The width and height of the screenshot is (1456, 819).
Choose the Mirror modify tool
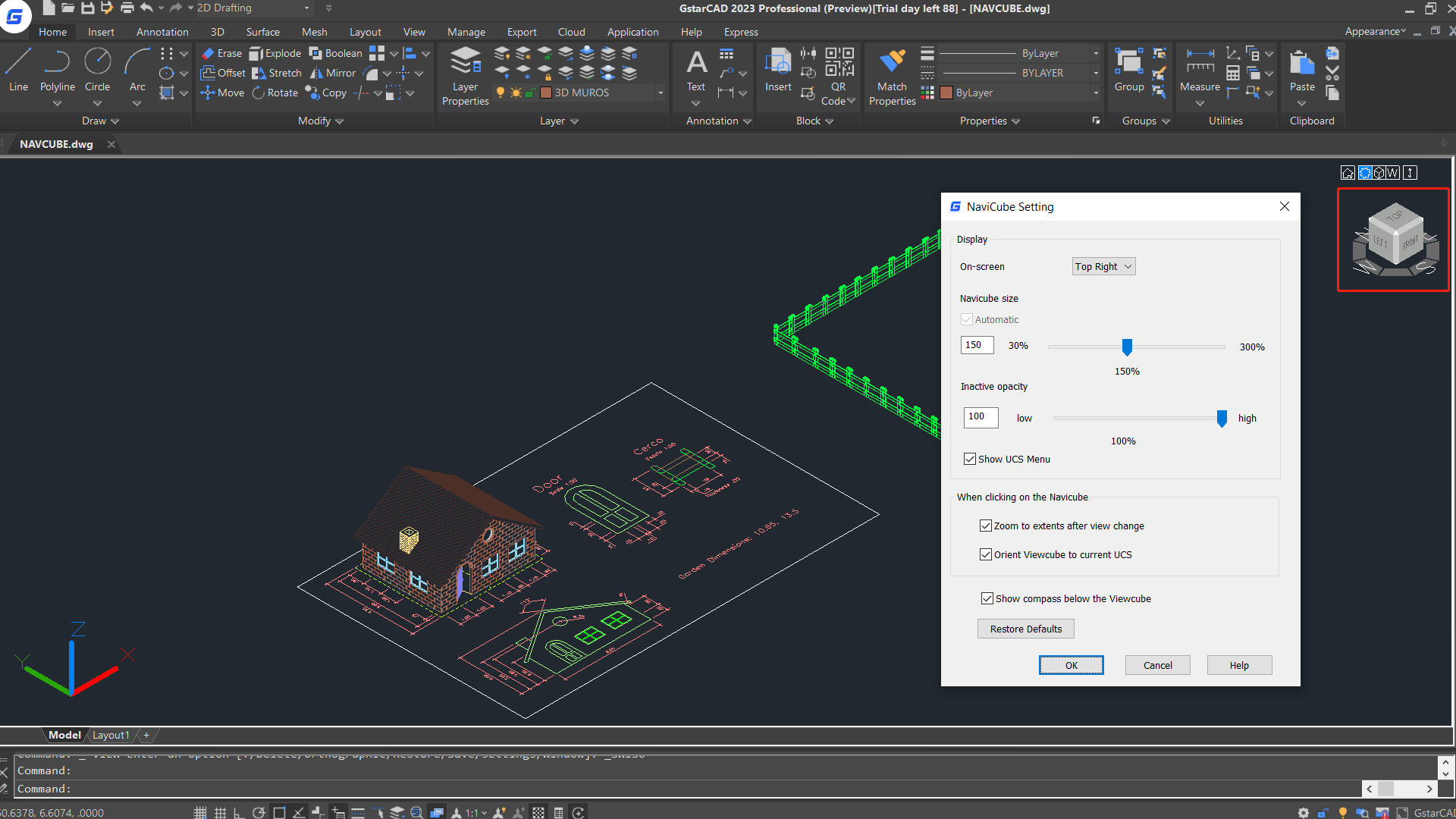(x=332, y=73)
